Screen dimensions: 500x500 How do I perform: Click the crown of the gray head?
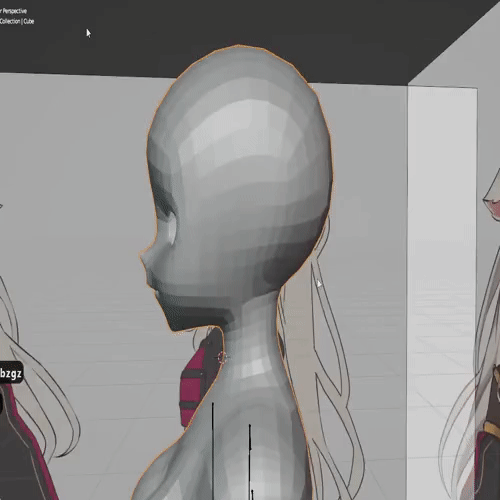coord(240,58)
